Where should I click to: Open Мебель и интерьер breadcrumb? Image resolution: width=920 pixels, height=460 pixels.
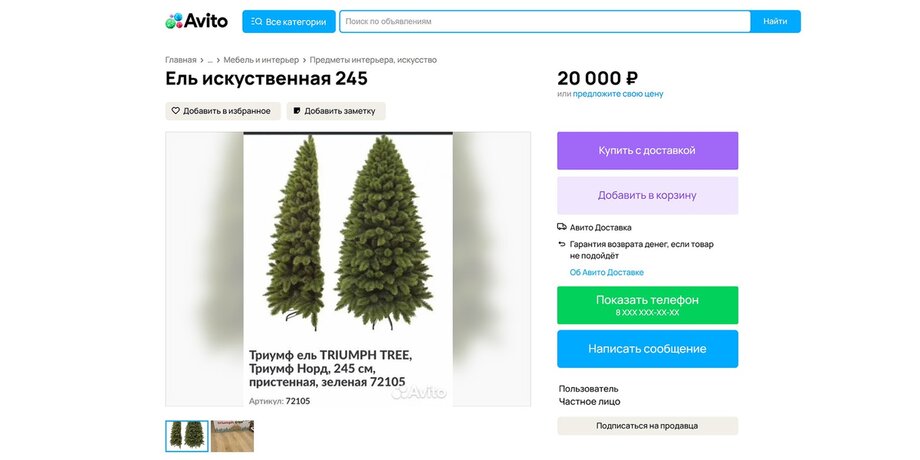pos(261,60)
